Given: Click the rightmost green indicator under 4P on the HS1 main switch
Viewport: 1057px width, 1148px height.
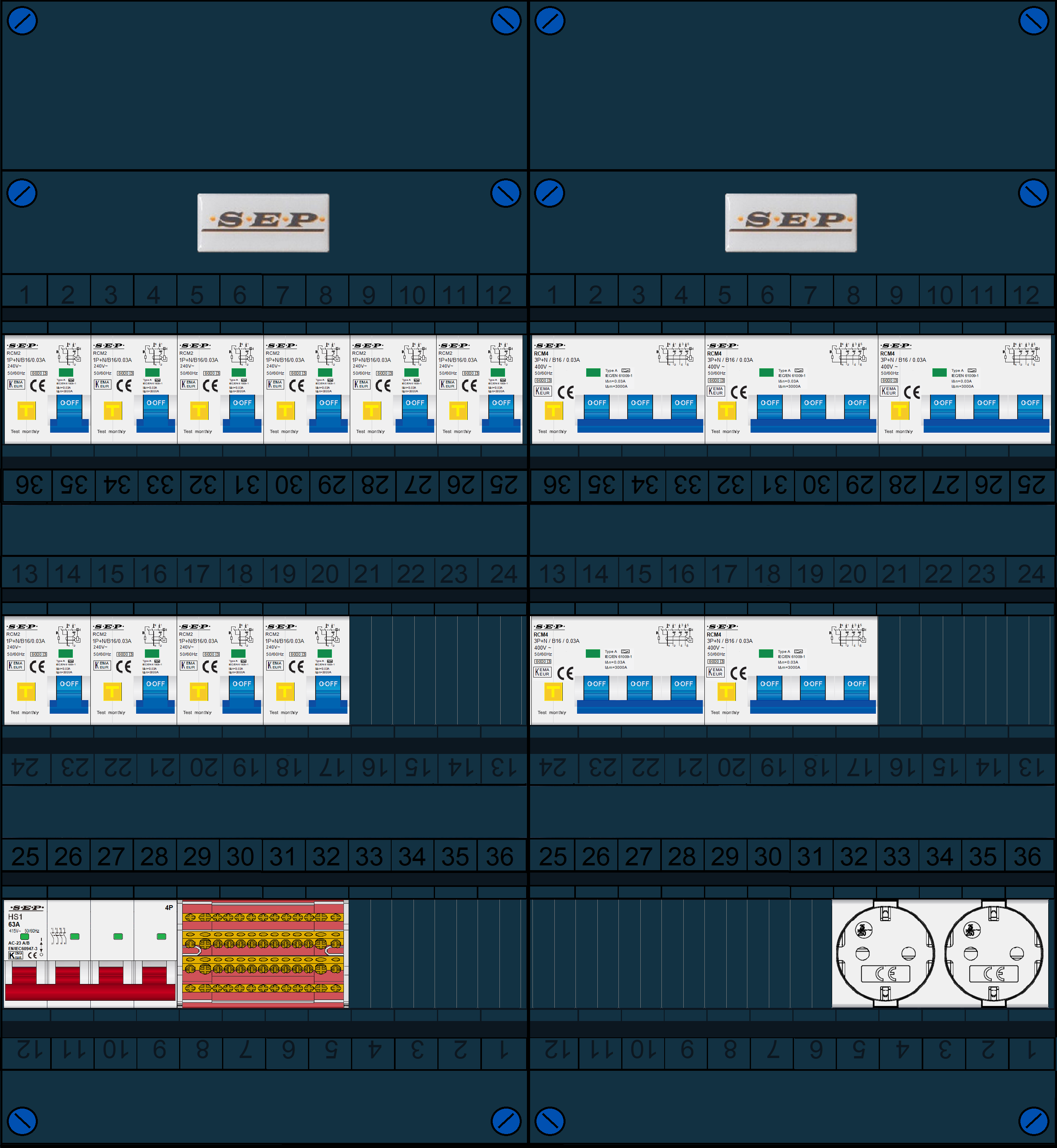Looking at the screenshot, I should 161,936.
